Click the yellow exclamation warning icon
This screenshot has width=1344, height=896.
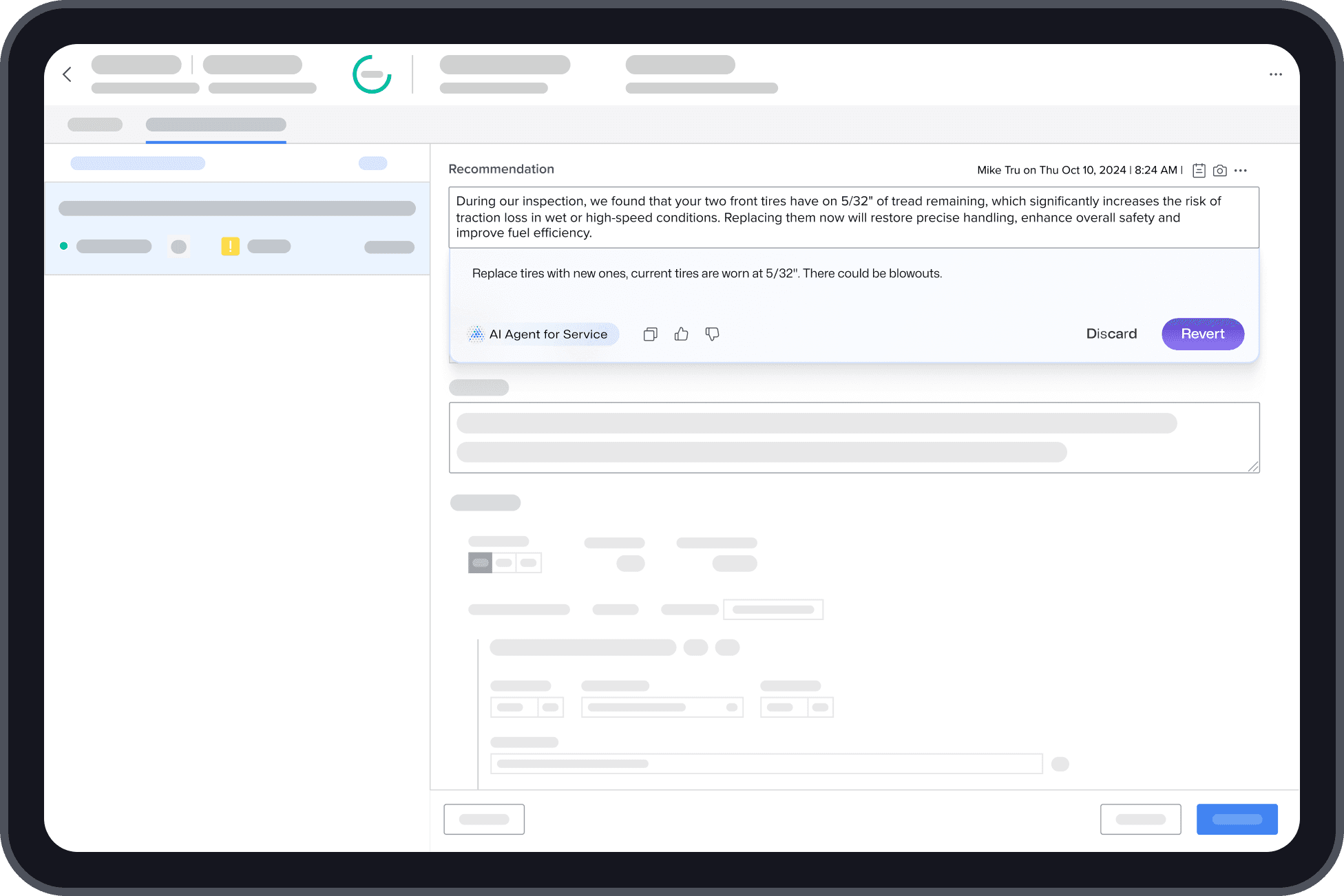[230, 246]
